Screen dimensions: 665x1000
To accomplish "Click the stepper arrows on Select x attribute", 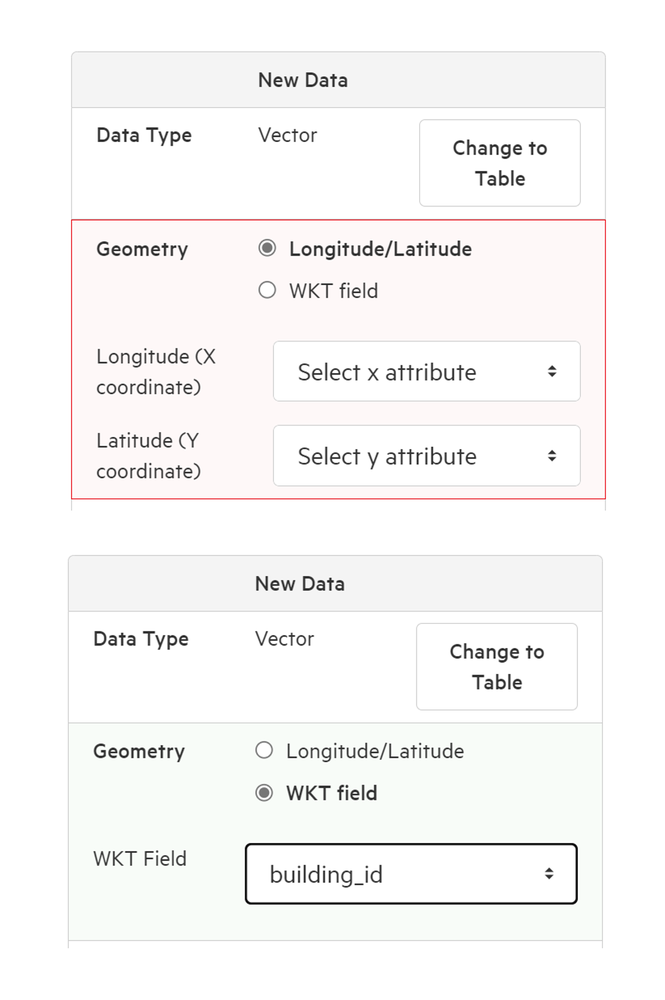I will tap(552, 371).
